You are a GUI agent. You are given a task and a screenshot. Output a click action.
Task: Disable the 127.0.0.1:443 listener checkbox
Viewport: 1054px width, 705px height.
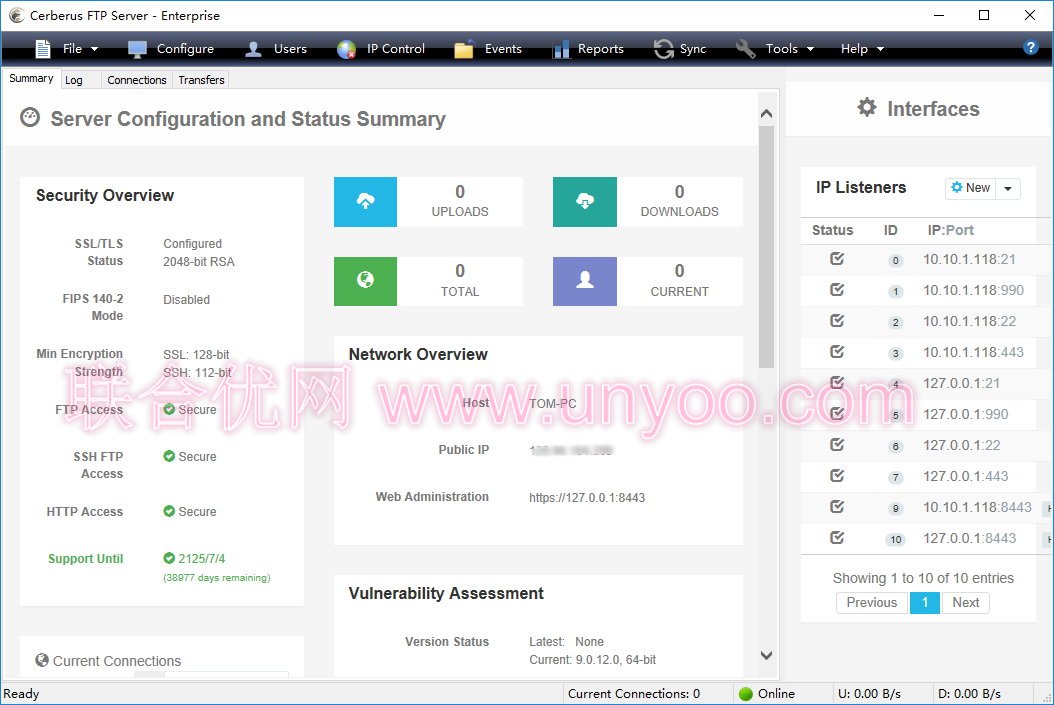pos(837,476)
